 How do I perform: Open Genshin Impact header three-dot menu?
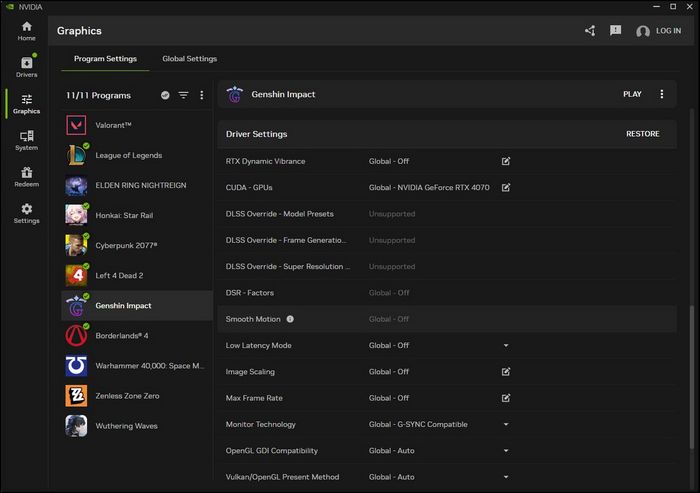(662, 94)
